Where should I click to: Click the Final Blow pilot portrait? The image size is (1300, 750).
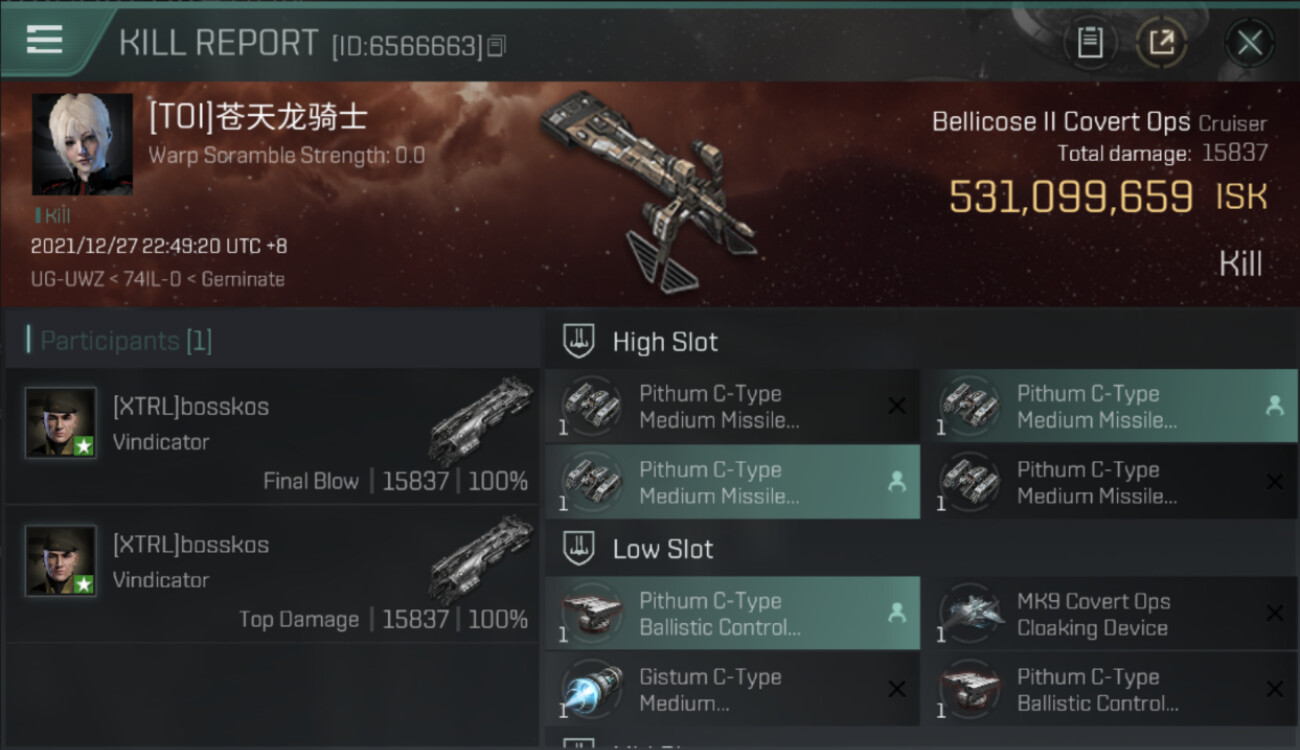pyautogui.click(x=61, y=423)
